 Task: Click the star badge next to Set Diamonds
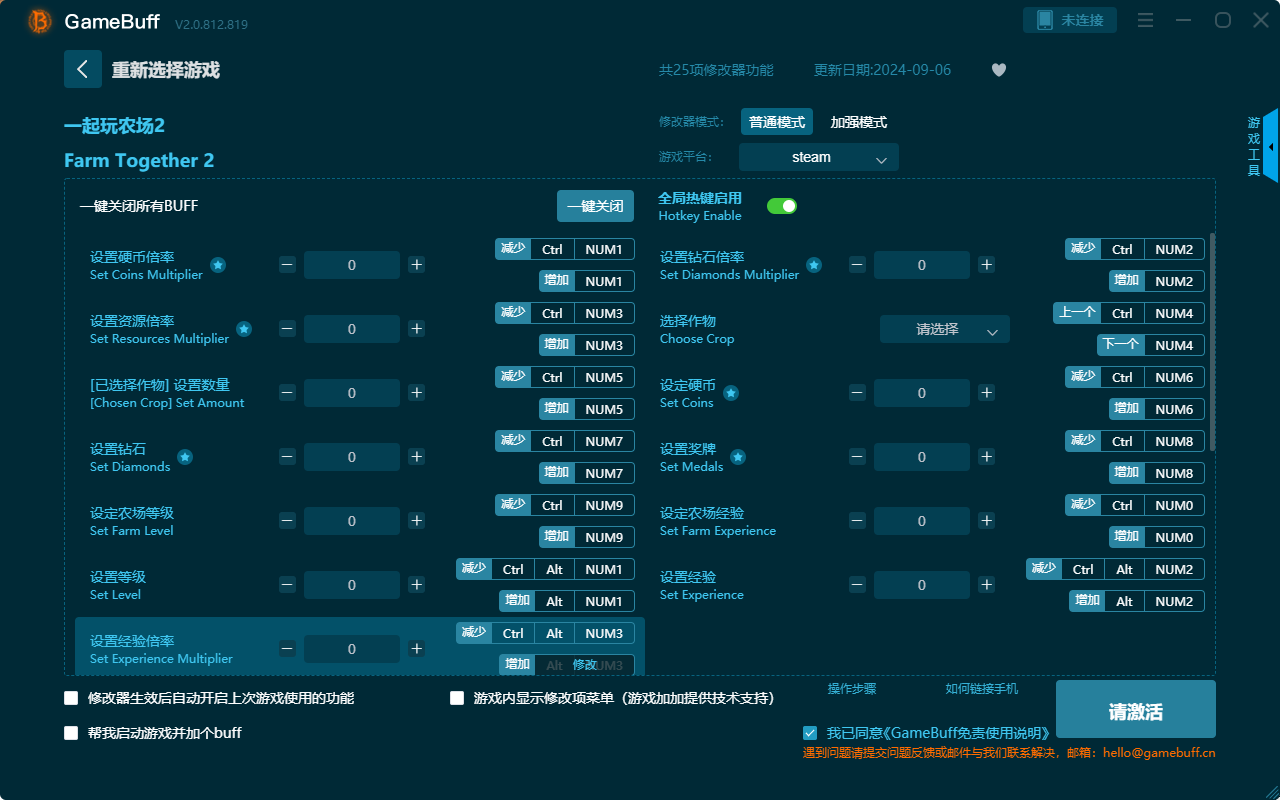pyautogui.click(x=184, y=457)
